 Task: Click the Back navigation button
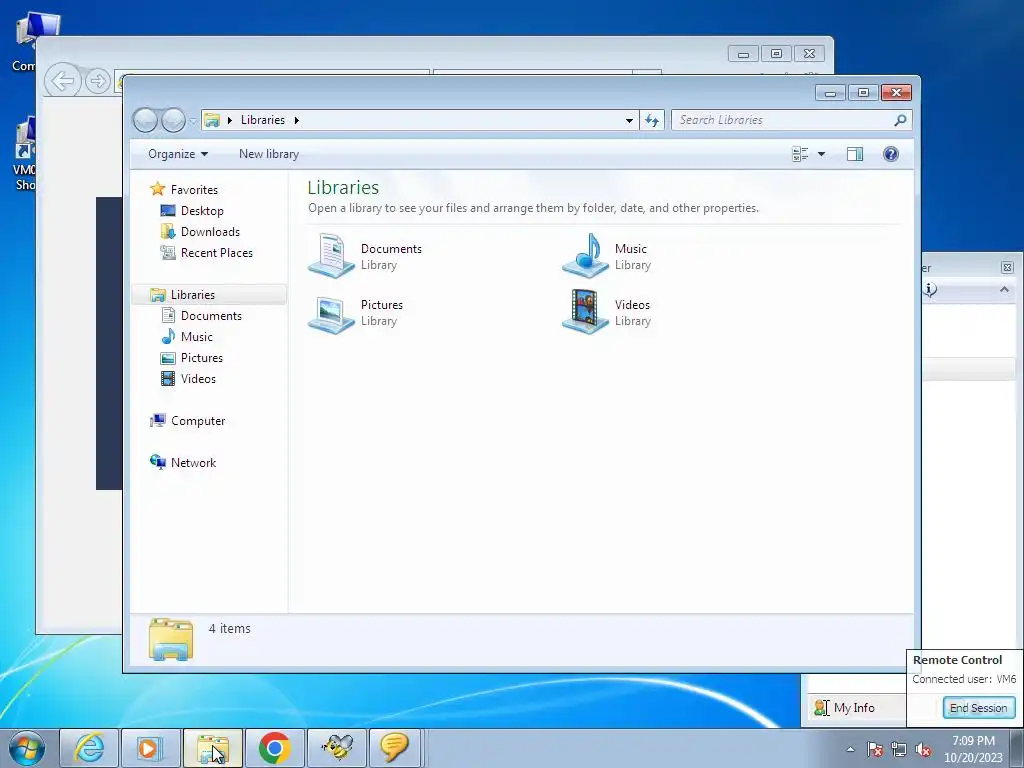[x=146, y=120]
